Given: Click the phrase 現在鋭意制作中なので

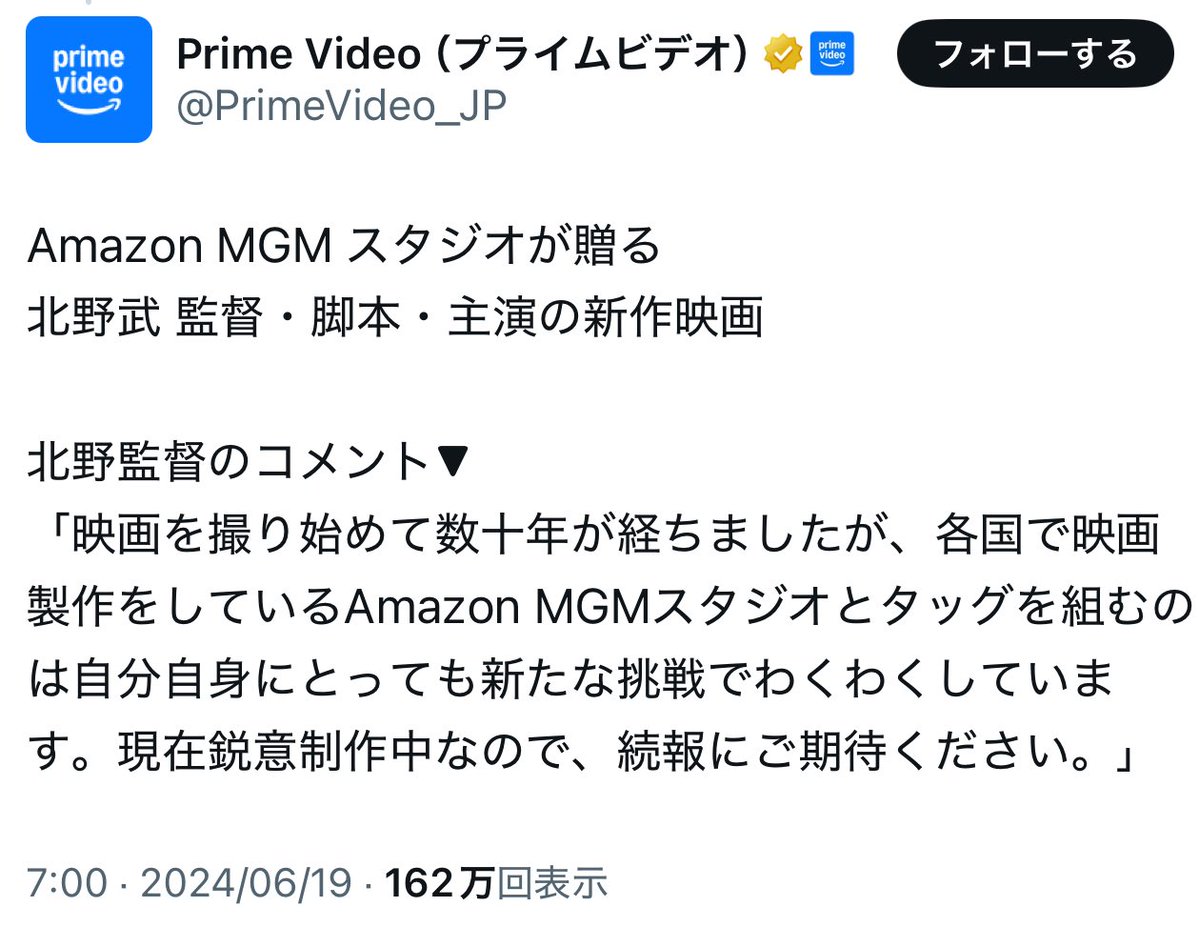Looking at the screenshot, I should (343, 751).
